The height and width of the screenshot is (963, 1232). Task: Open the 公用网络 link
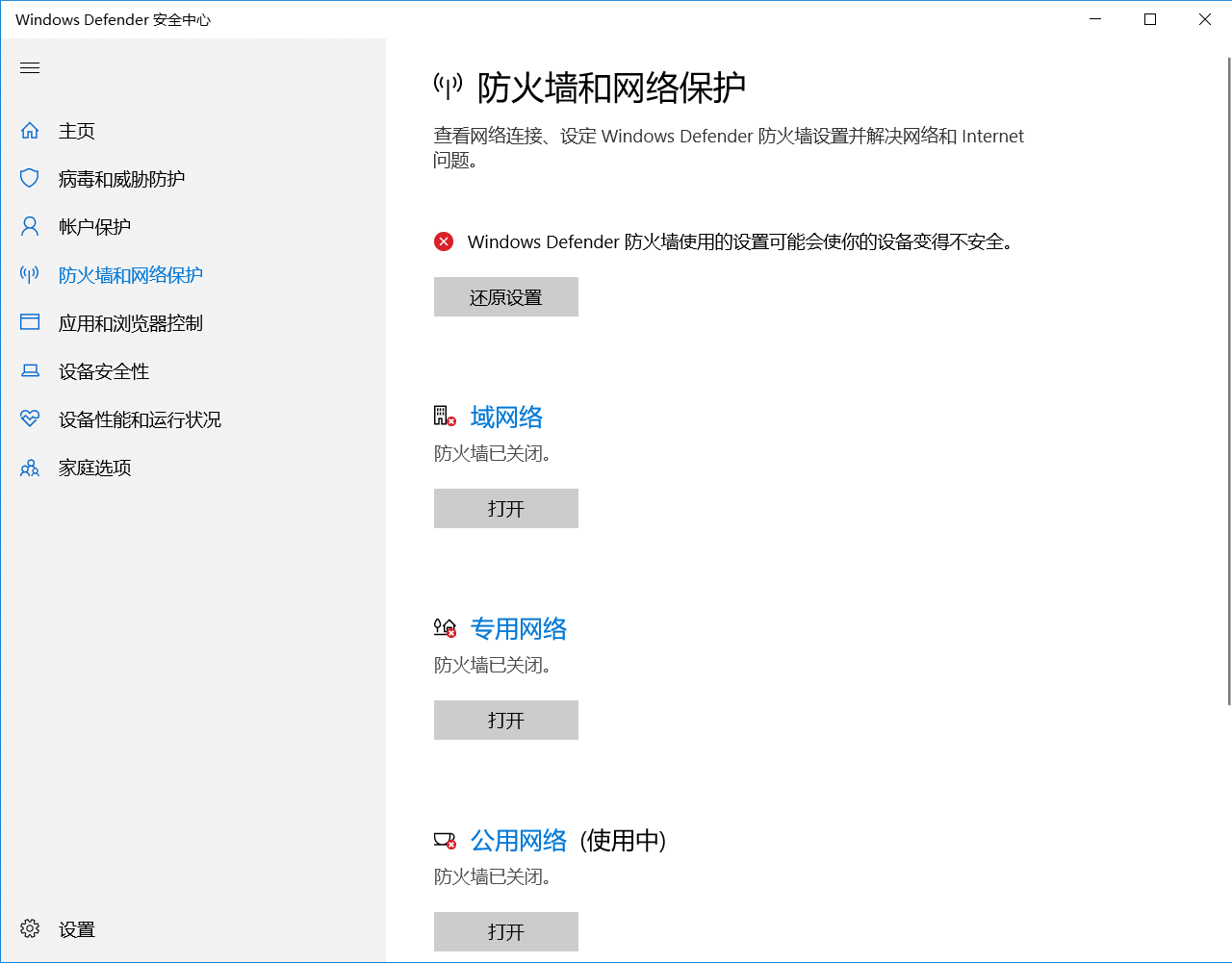519,840
